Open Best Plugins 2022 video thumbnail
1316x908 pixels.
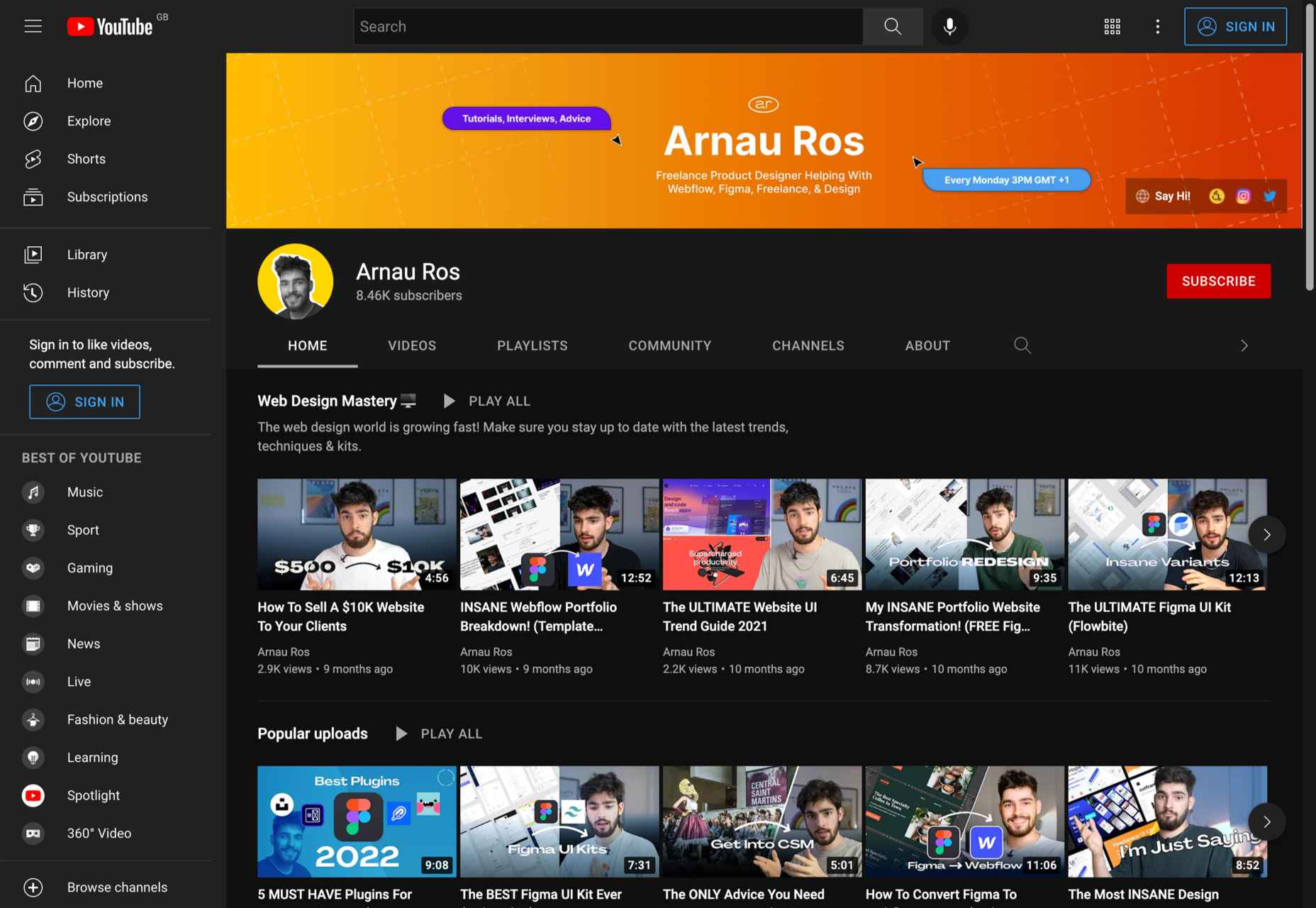tap(357, 821)
